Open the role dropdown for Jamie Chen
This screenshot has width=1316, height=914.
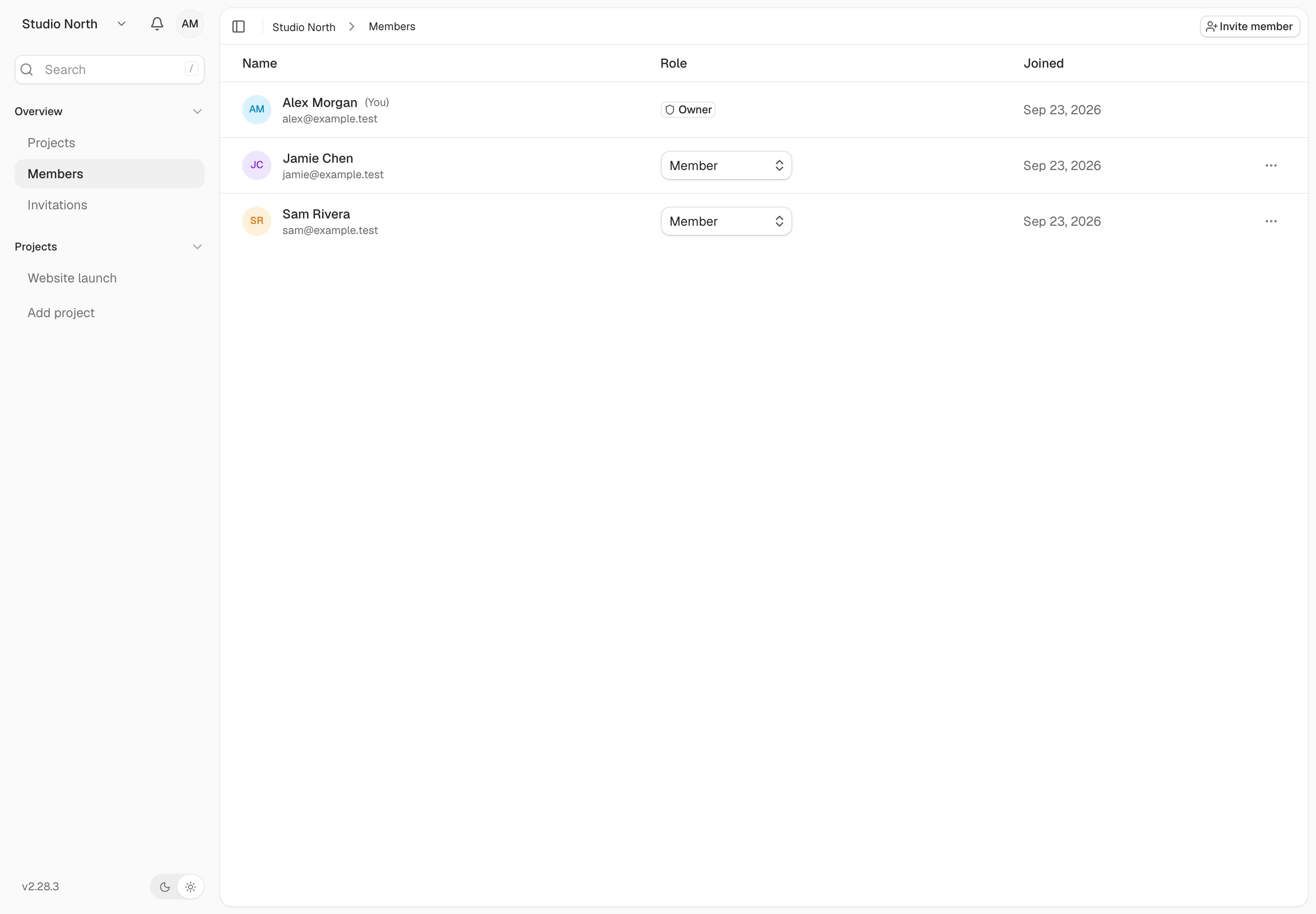[726, 165]
